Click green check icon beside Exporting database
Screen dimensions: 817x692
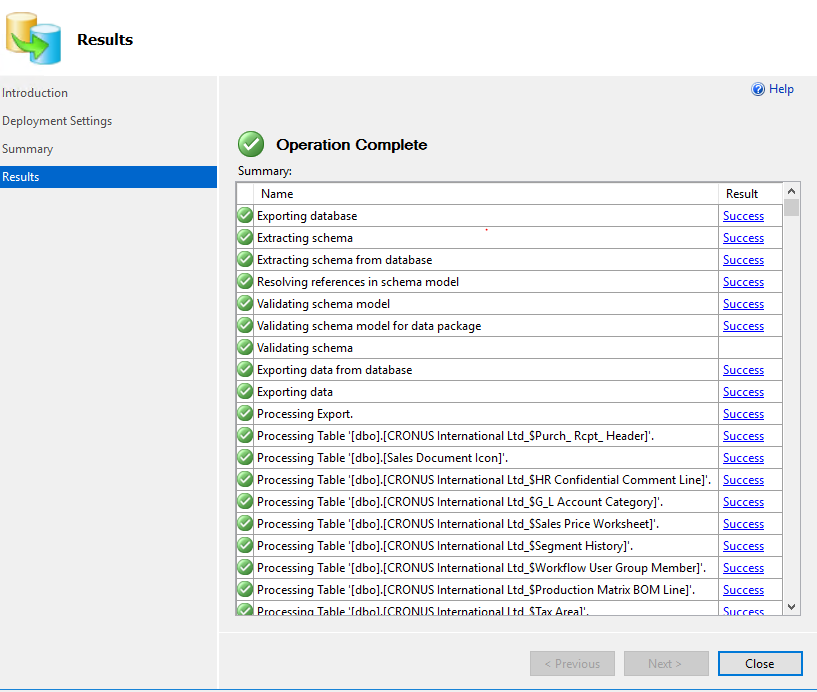245,216
